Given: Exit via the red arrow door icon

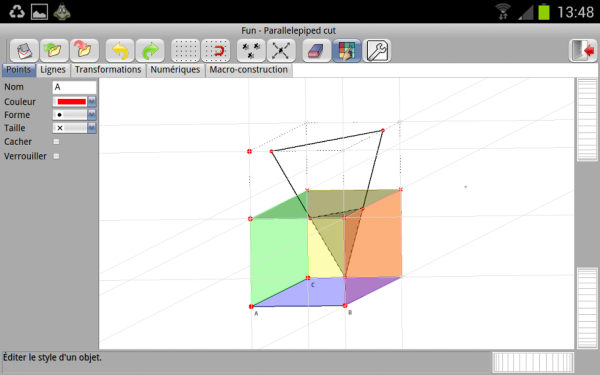Looking at the screenshot, I should (583, 50).
